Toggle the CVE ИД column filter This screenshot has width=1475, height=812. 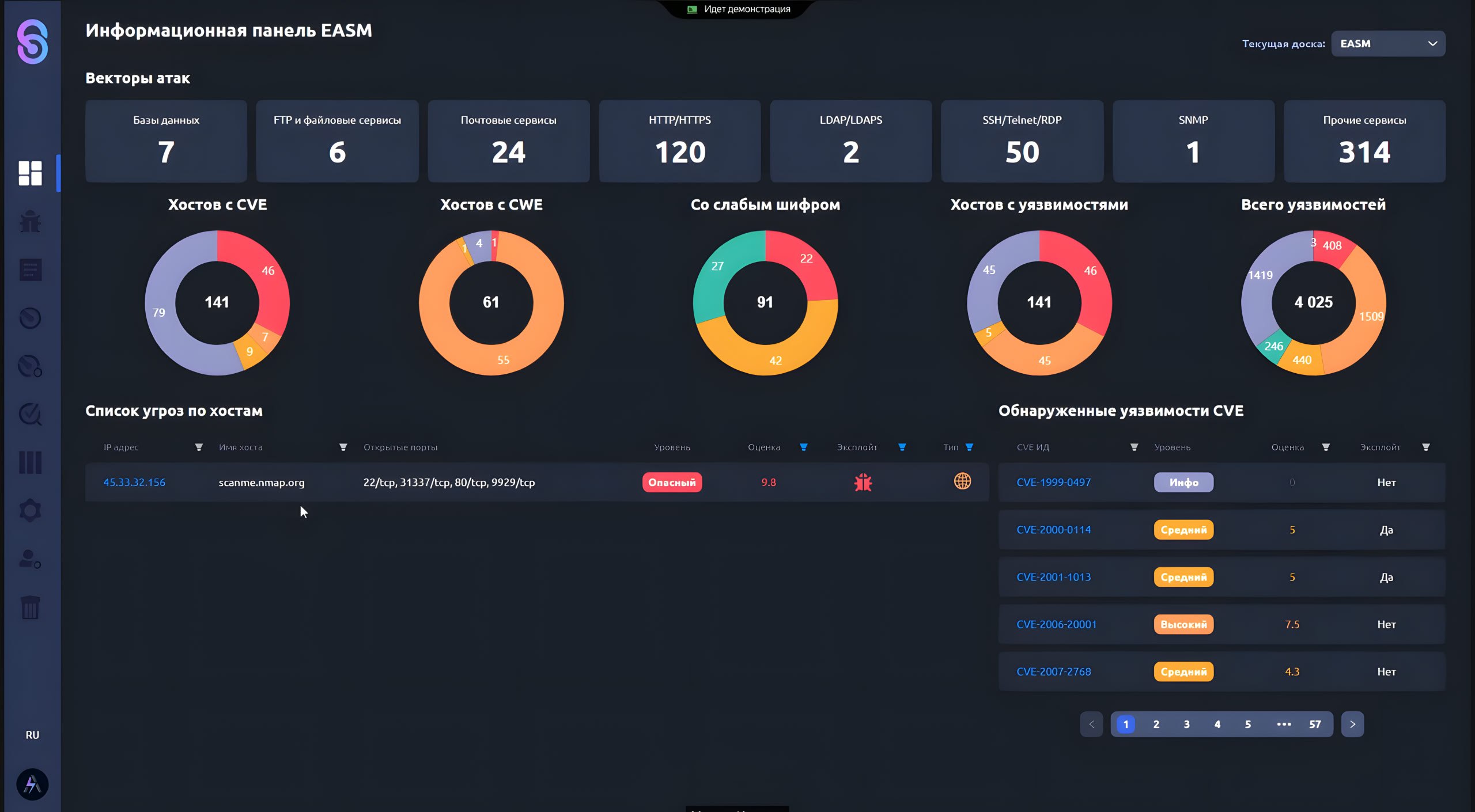1134,447
